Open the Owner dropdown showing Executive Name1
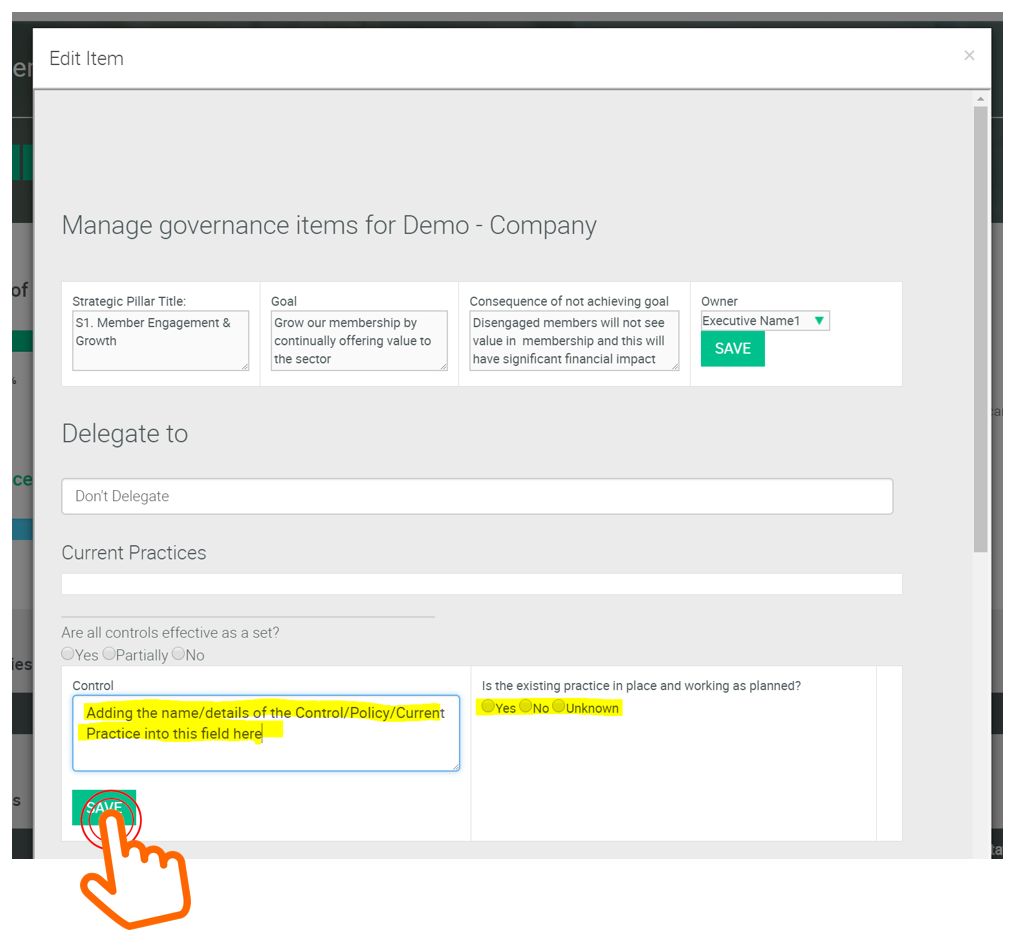This screenshot has width=1021, height=950. tap(765, 321)
